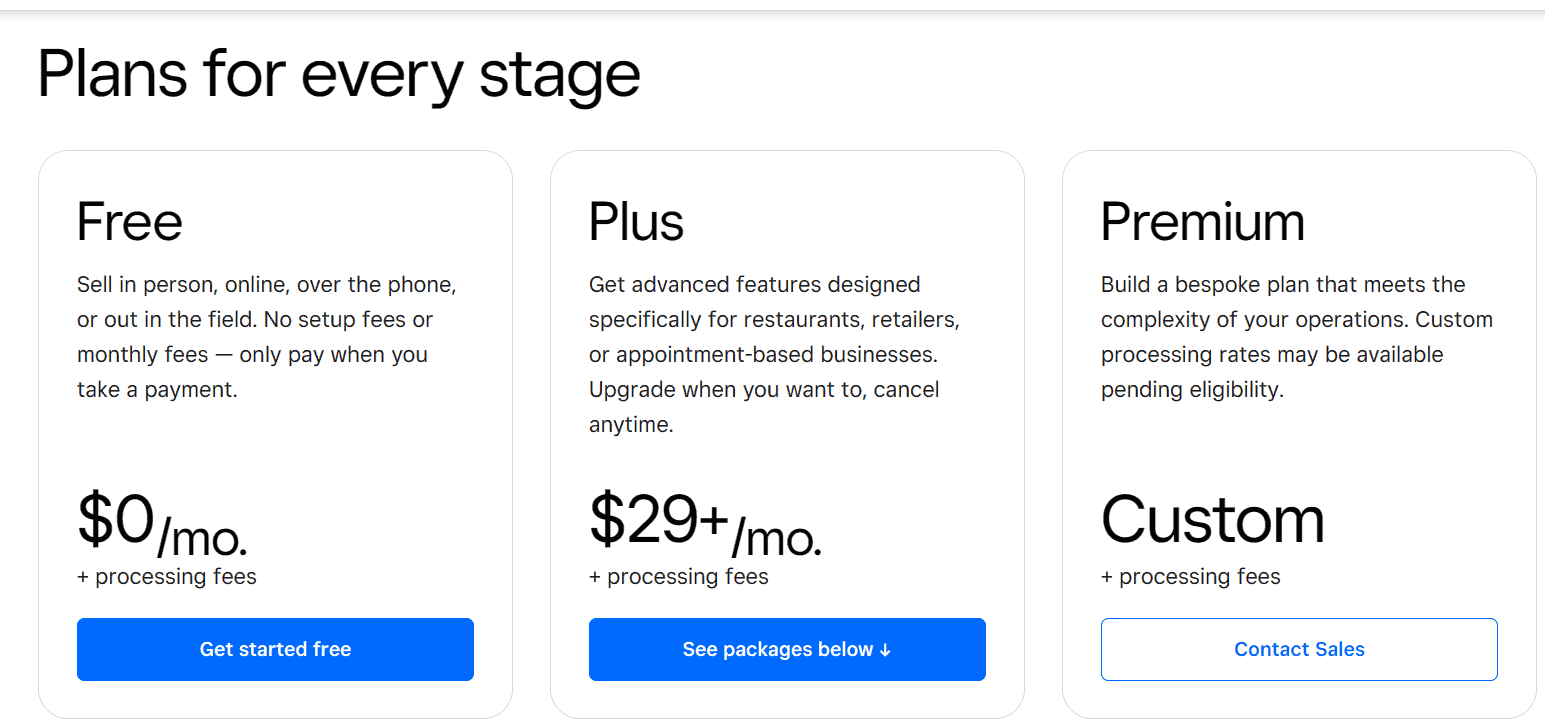Click the Get started free button

[275, 649]
